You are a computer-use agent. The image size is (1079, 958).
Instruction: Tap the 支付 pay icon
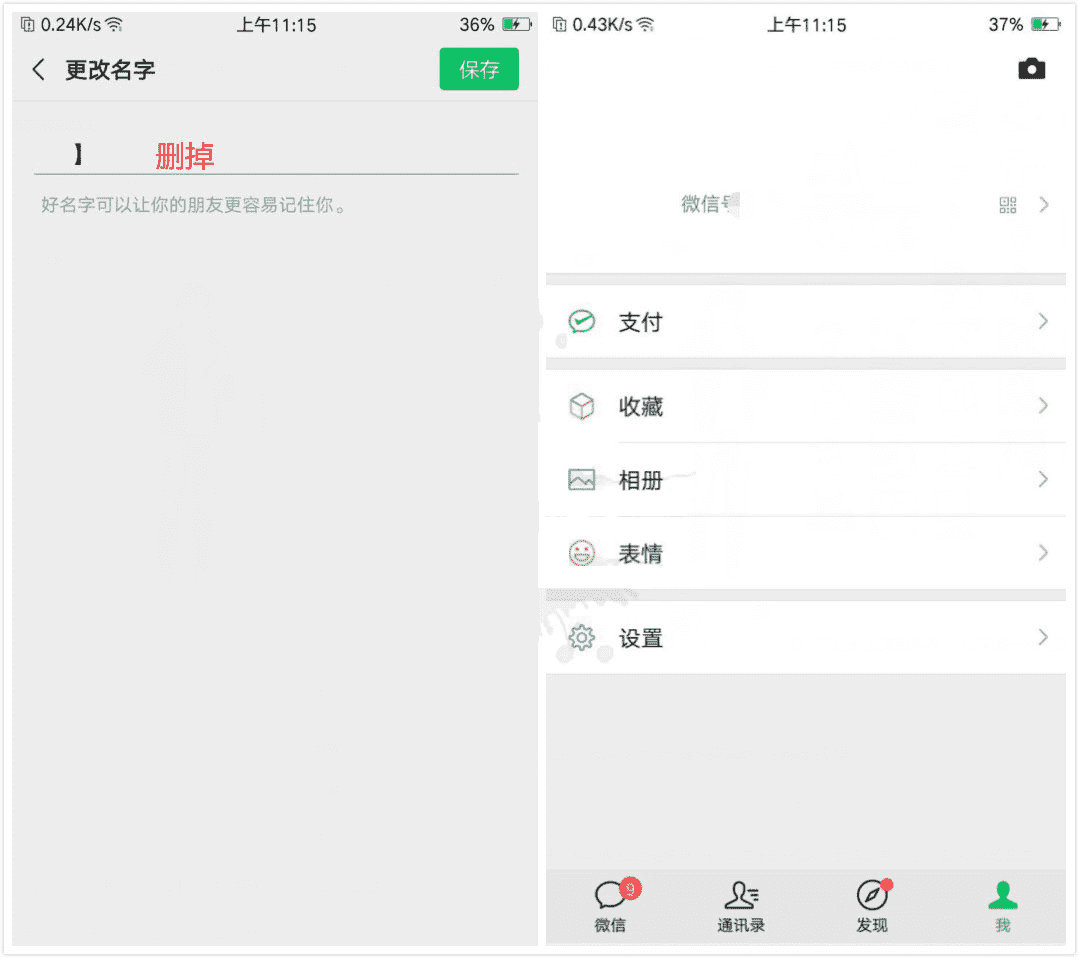[x=581, y=321]
